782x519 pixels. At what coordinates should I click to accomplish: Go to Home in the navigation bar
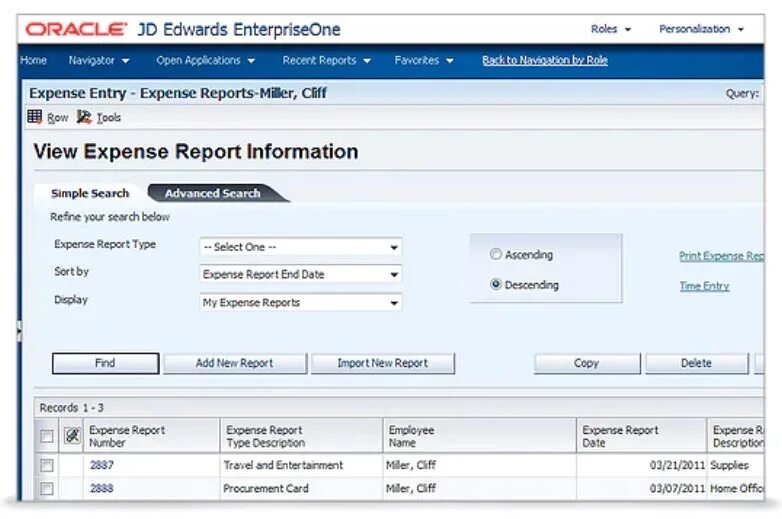[33, 60]
